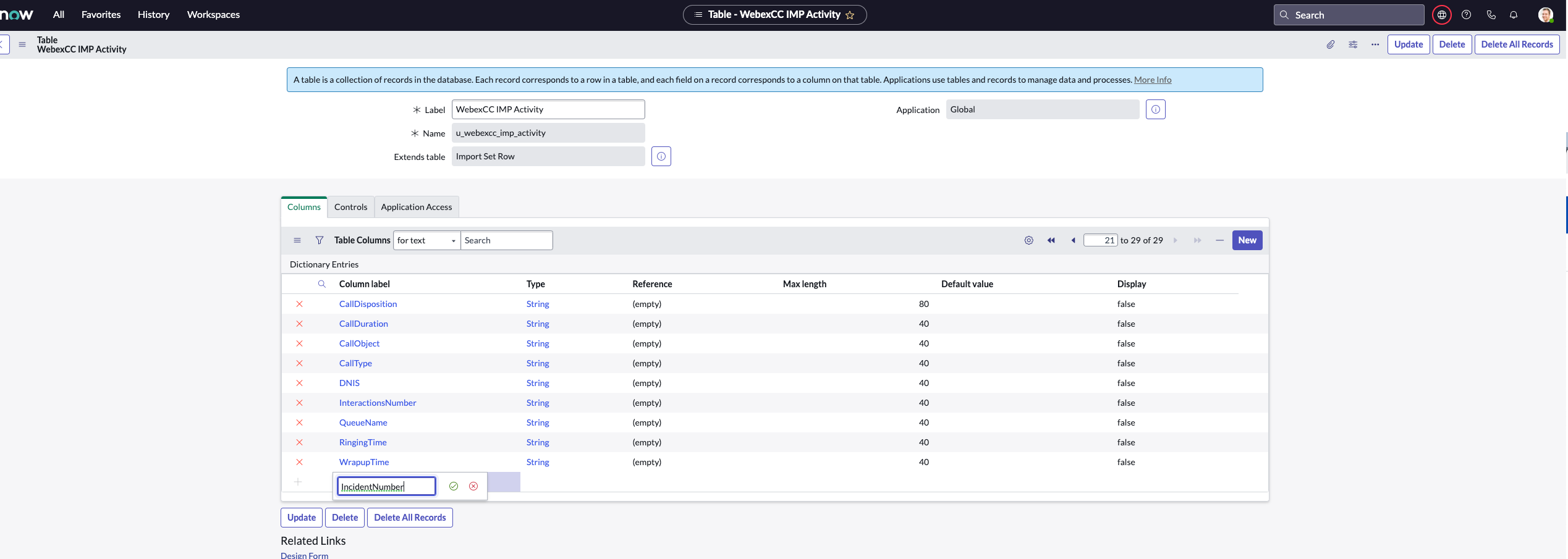Open the application scope globe icon
1568x559 pixels.
tap(1441, 15)
